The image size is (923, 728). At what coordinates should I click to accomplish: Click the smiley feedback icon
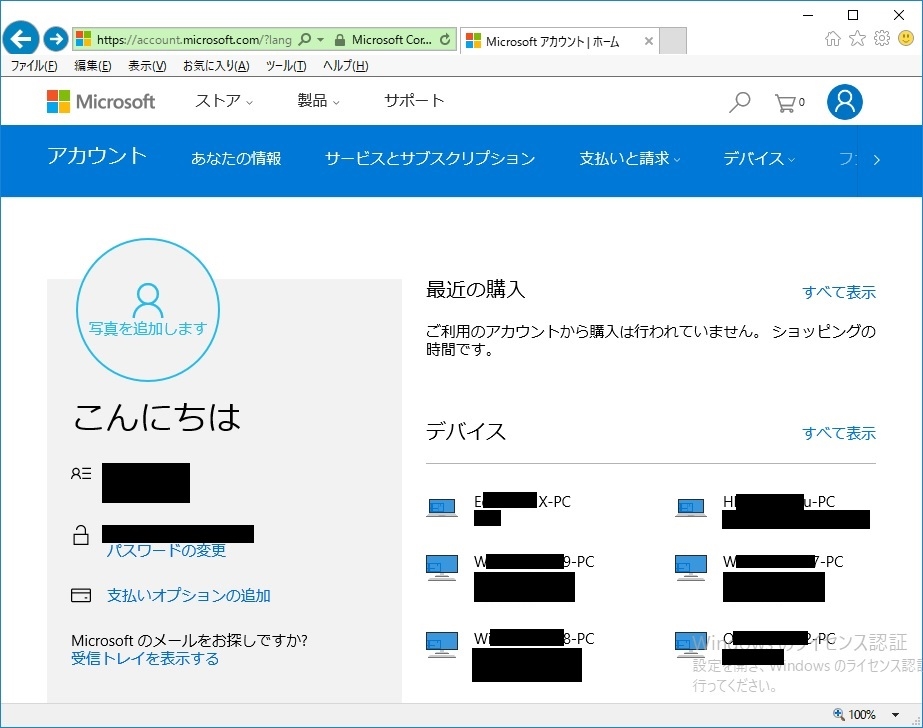coord(906,39)
